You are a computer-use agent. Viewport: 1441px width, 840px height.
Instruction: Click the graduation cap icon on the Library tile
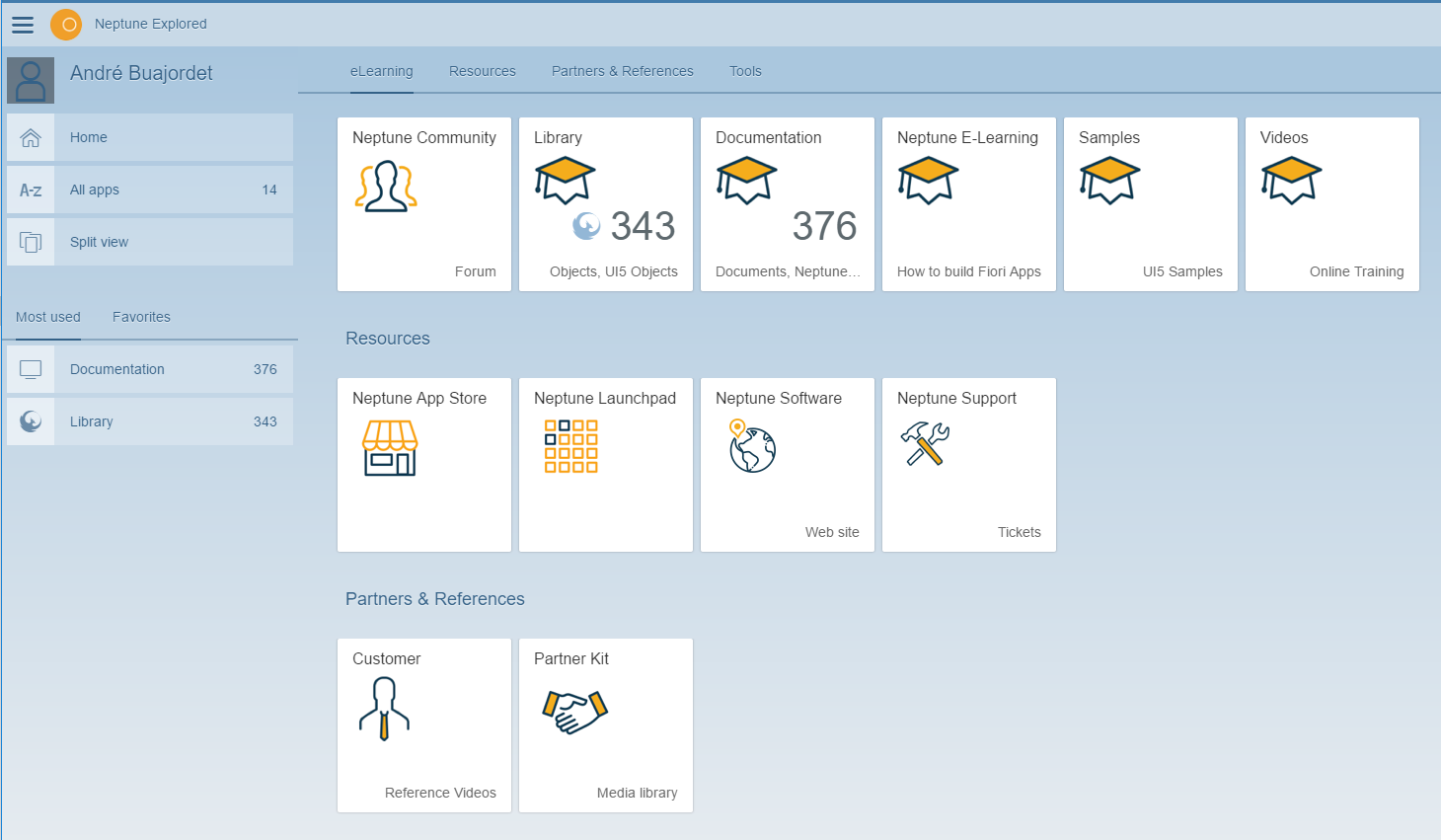[x=565, y=181]
